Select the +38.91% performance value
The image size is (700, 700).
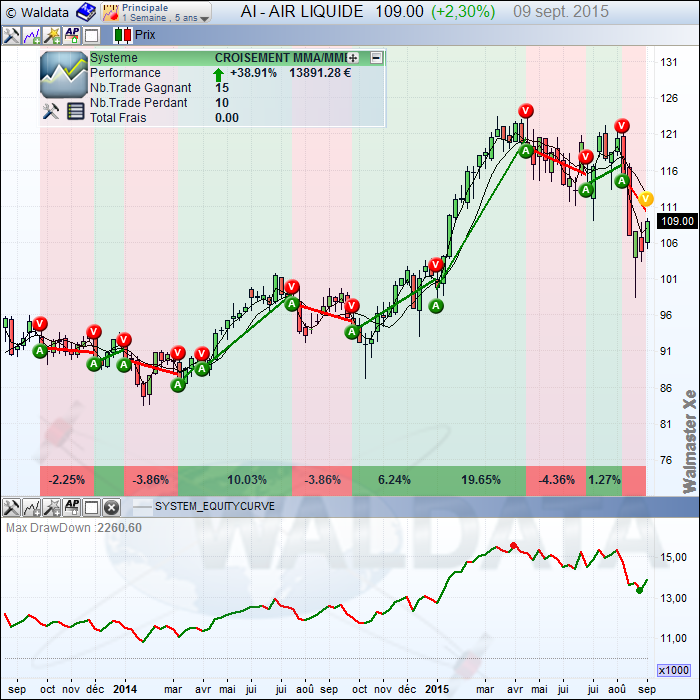pyautogui.click(x=253, y=73)
